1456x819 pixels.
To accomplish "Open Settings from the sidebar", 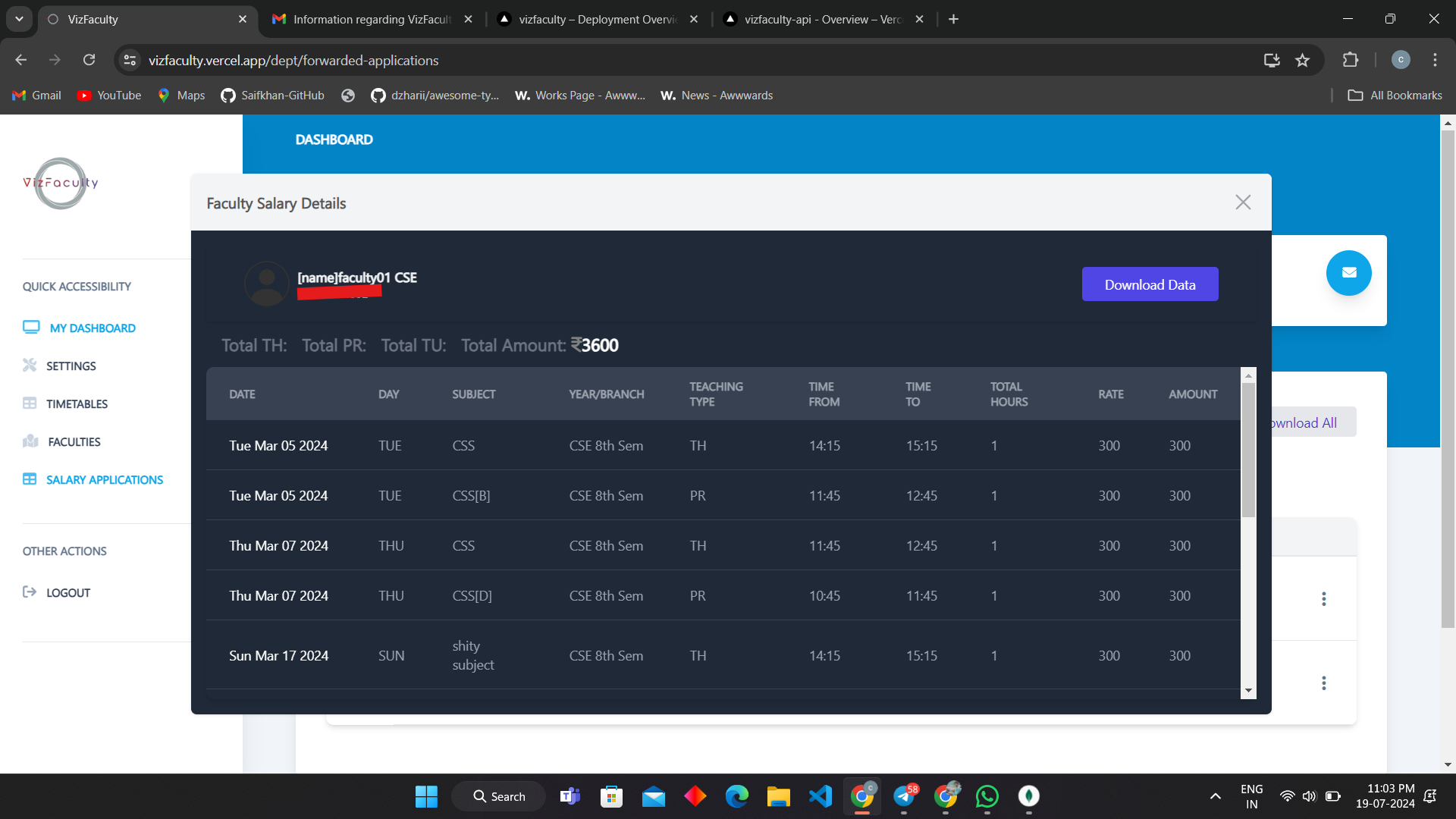I will point(71,366).
